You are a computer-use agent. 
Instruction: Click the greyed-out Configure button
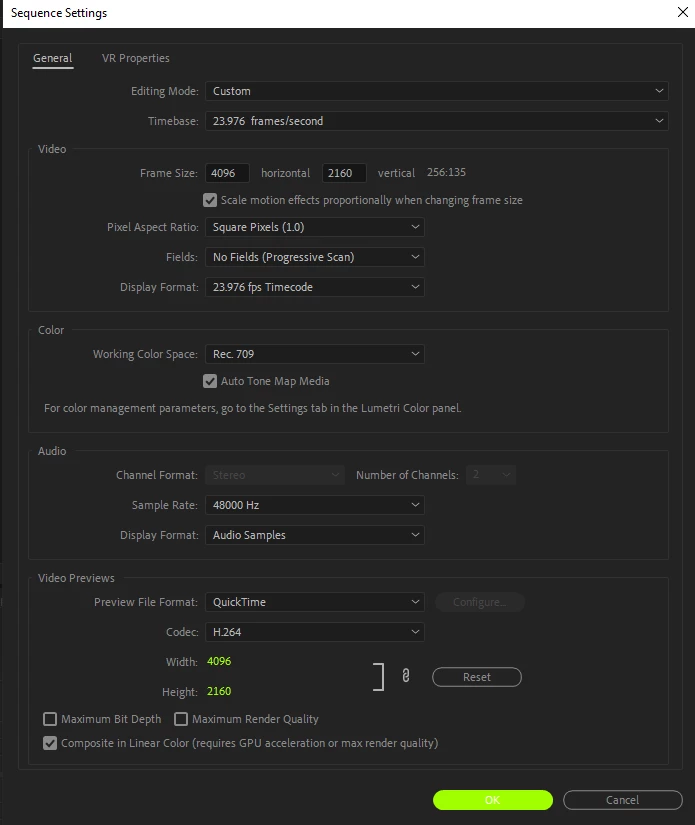(x=479, y=602)
